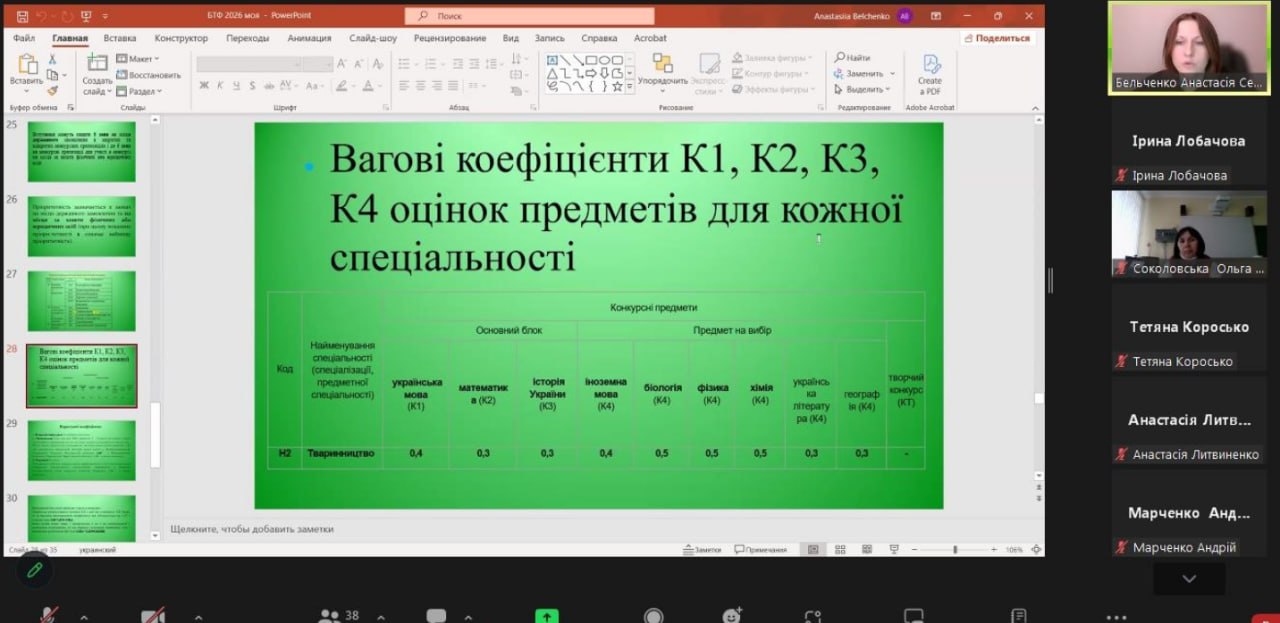Screen dimensions: 1280x623
Task: Switch to slide sorter view icon
Action: point(840,549)
